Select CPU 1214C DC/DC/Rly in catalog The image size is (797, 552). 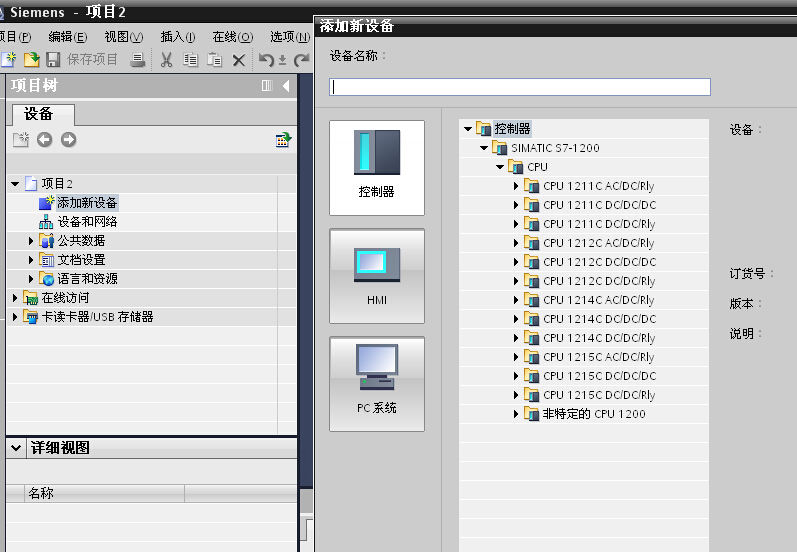click(599, 338)
